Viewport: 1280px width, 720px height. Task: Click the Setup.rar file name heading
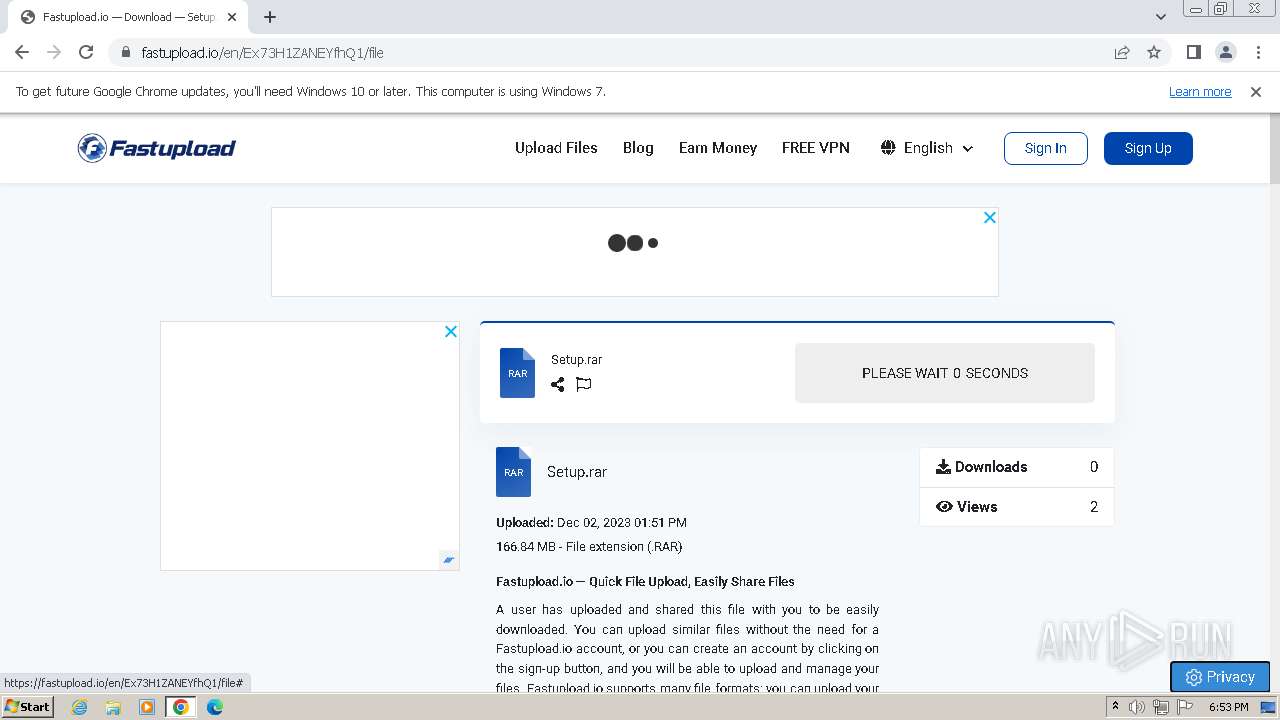(577, 472)
